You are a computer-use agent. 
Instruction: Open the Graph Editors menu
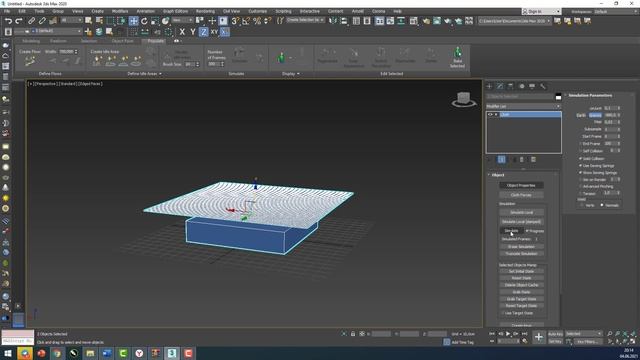pos(176,11)
